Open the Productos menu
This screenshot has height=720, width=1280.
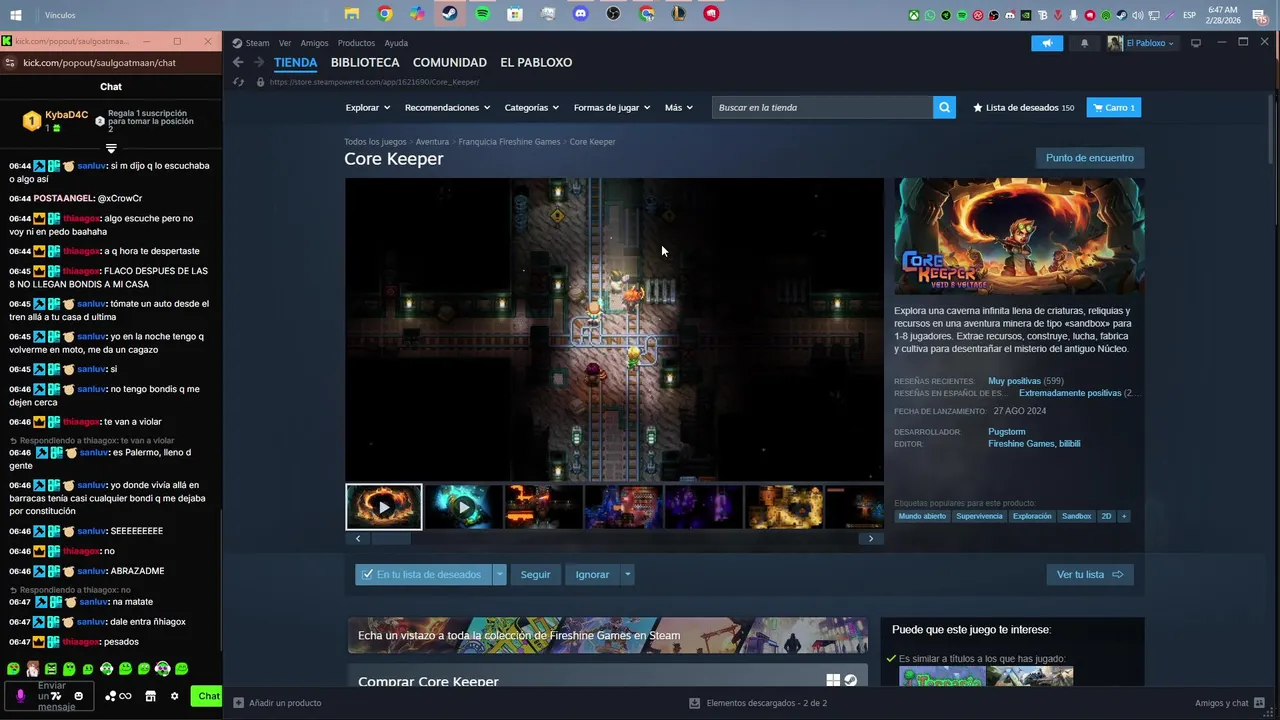[356, 43]
